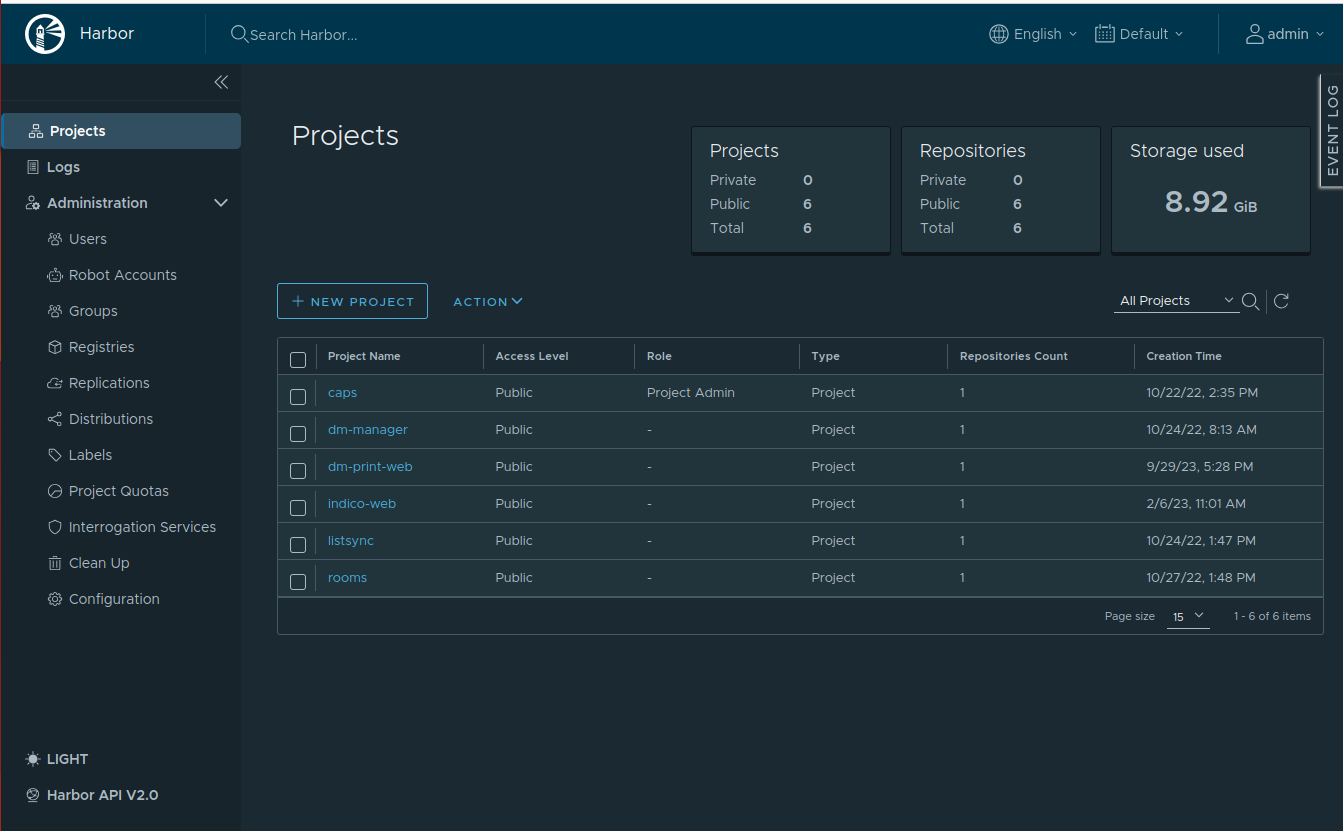Click the Administration gear-user icon
Screen dimensions: 1343x831
(33, 203)
